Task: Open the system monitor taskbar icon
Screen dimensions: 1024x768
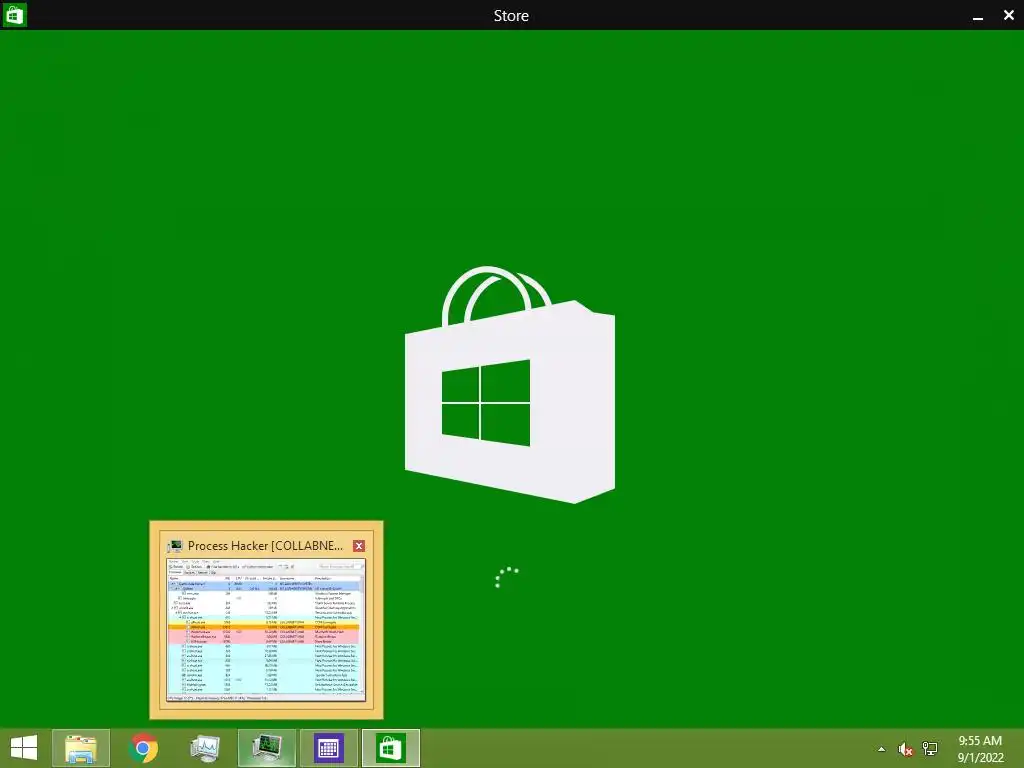Action: 204,748
